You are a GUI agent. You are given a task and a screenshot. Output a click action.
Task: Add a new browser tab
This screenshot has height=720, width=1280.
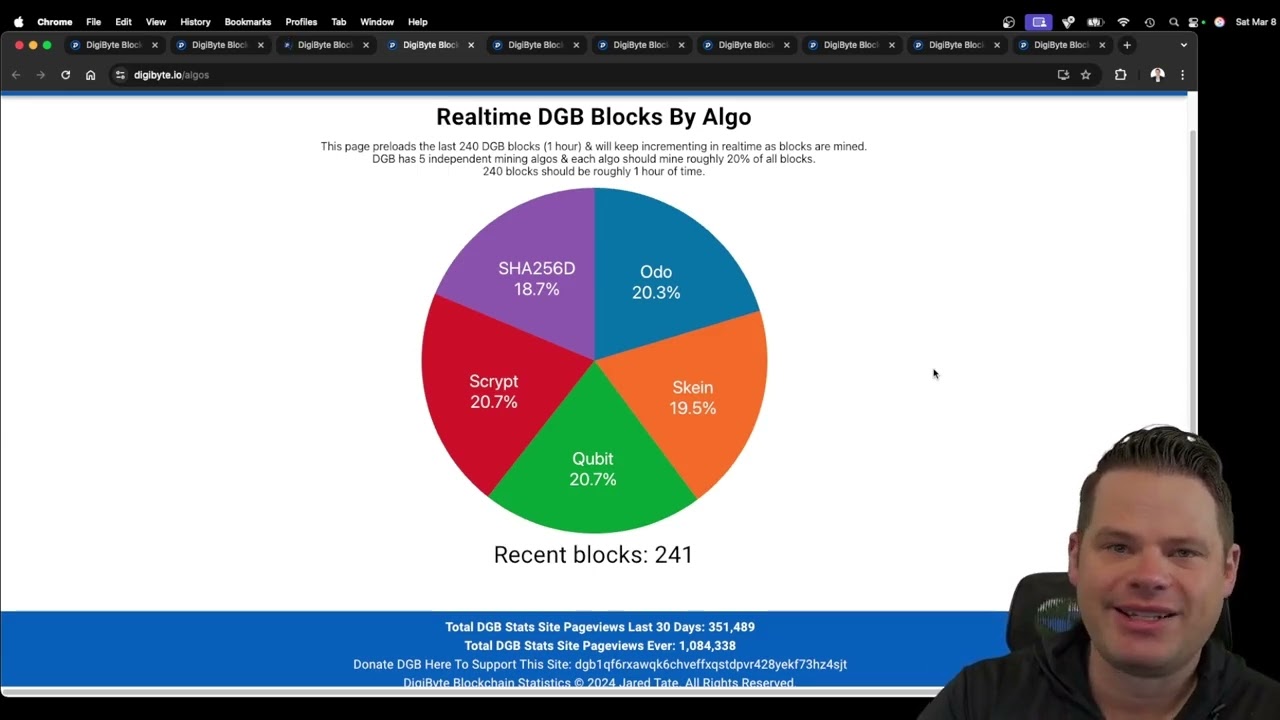pos(1127,45)
